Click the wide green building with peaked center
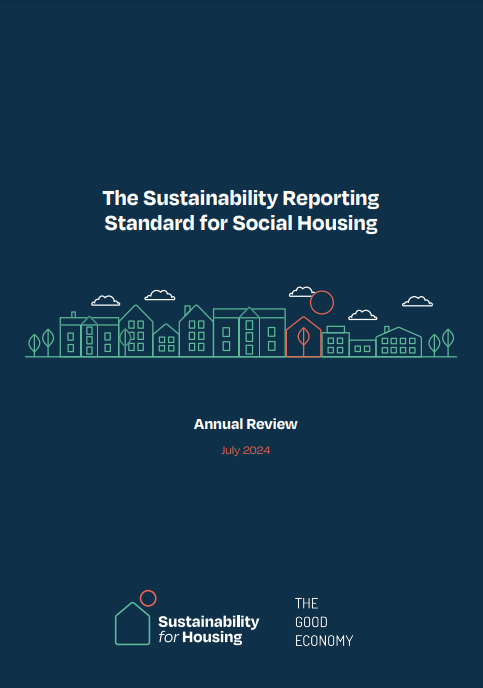483x688 pixels. pos(249,332)
